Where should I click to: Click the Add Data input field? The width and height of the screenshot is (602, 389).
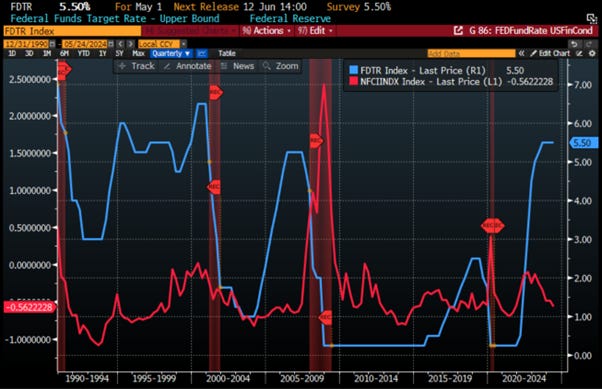click(471, 53)
